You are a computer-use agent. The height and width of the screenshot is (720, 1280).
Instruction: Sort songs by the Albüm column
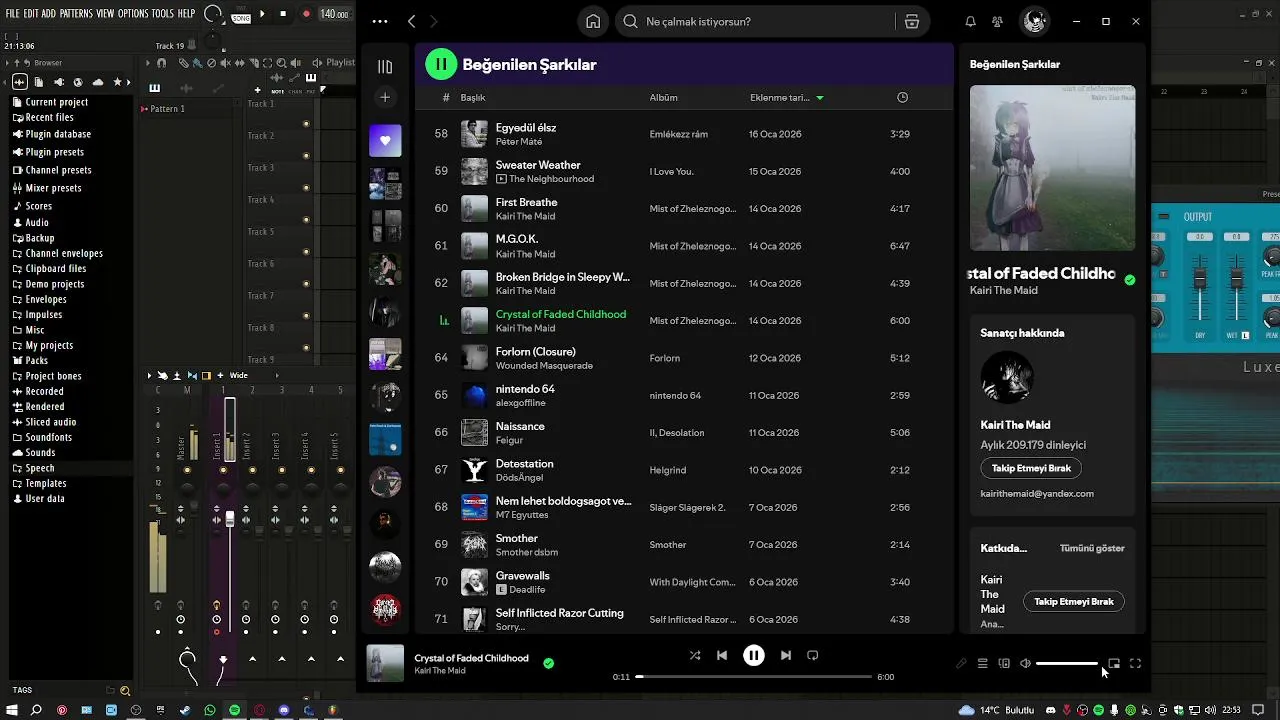(x=663, y=97)
